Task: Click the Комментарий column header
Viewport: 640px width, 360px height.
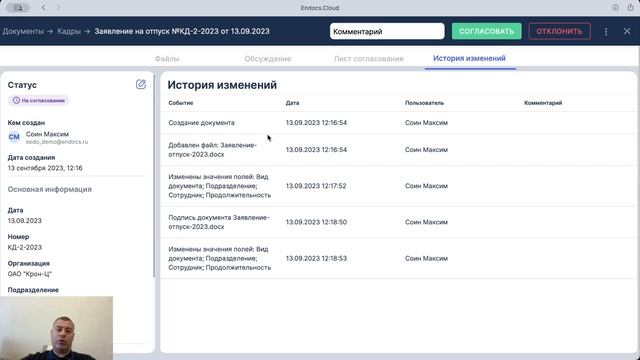Action: coord(543,103)
